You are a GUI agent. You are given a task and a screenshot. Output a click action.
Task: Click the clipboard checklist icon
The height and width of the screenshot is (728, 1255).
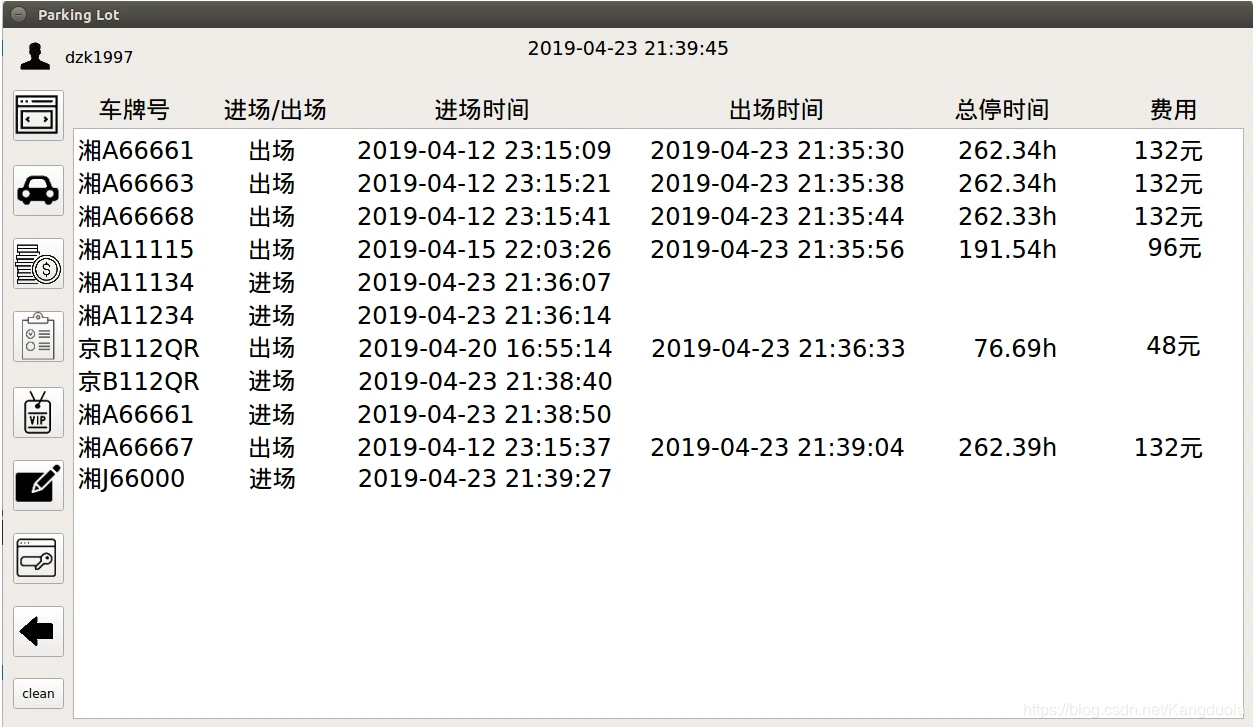pos(38,337)
